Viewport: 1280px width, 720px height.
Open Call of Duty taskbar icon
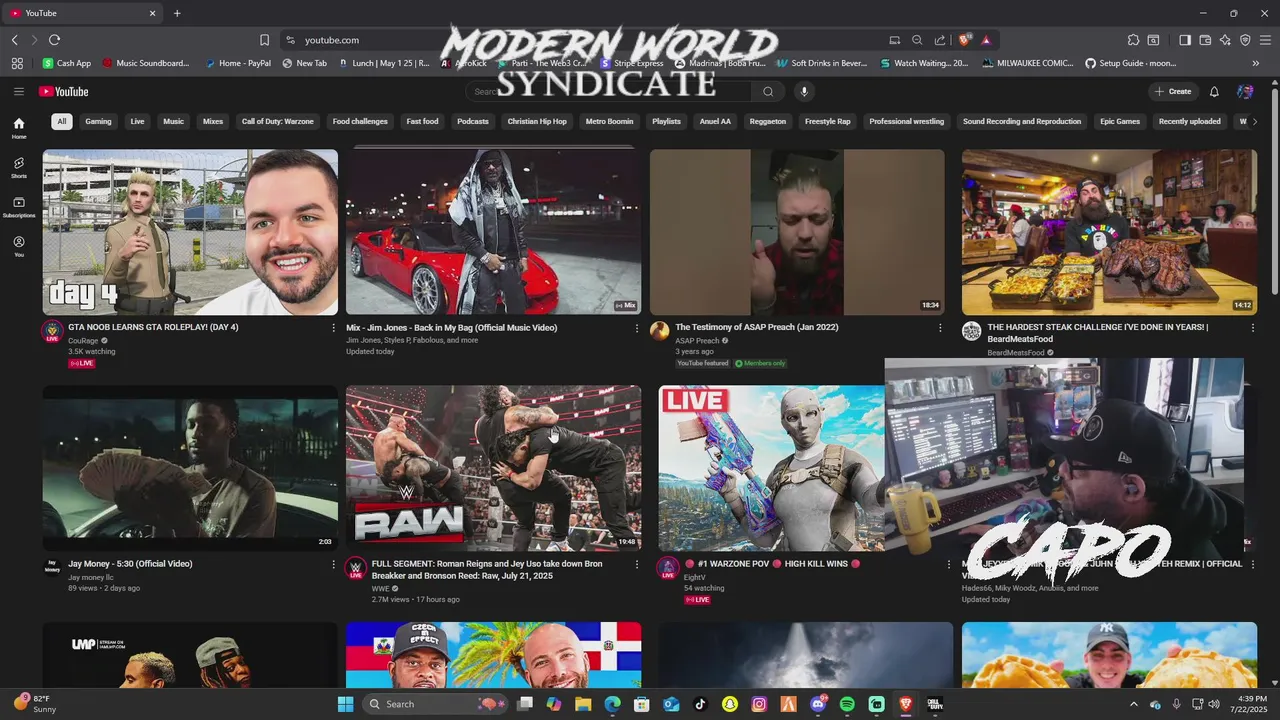point(935,704)
